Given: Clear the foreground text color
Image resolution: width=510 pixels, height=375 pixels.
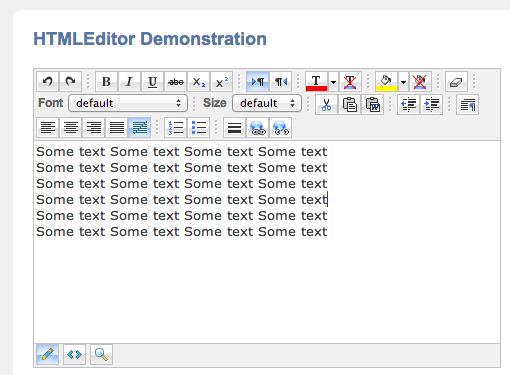Looking at the screenshot, I should tap(350, 81).
